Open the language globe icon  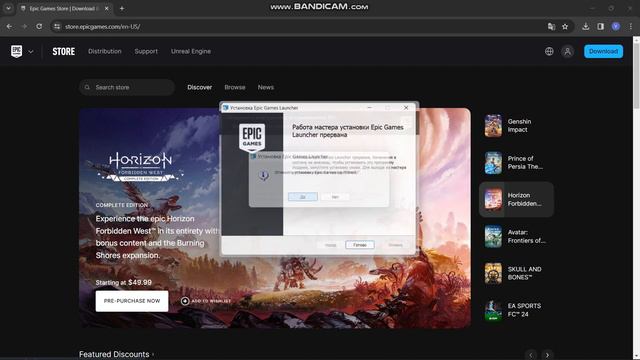(x=549, y=51)
